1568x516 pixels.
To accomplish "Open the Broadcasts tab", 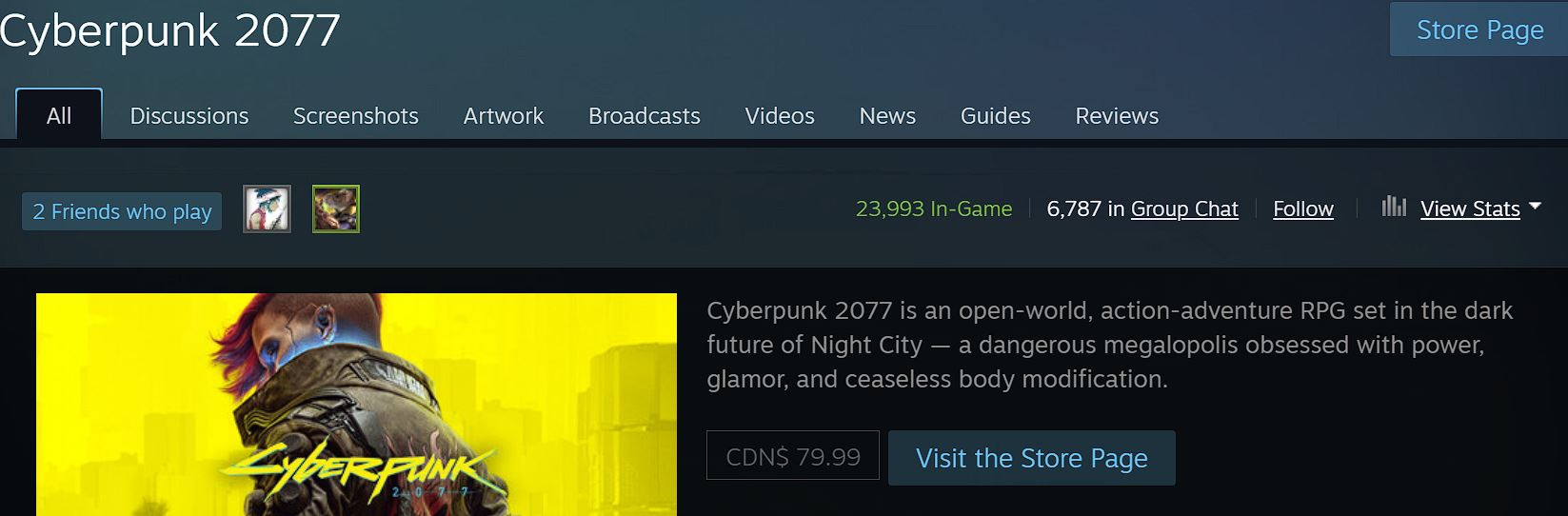I will pyautogui.click(x=645, y=116).
